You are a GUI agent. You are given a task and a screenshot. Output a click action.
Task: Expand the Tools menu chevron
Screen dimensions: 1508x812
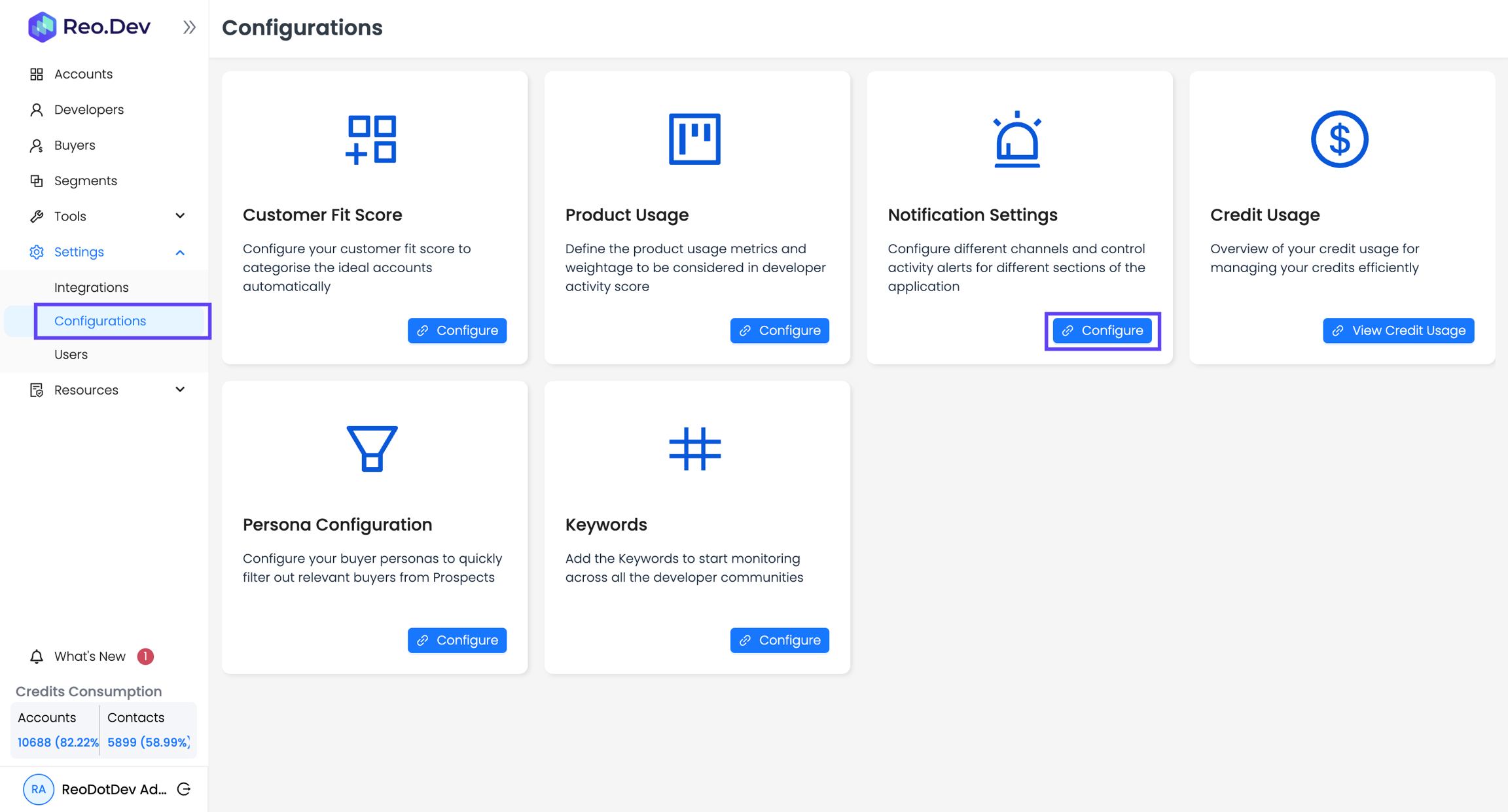pyautogui.click(x=180, y=216)
